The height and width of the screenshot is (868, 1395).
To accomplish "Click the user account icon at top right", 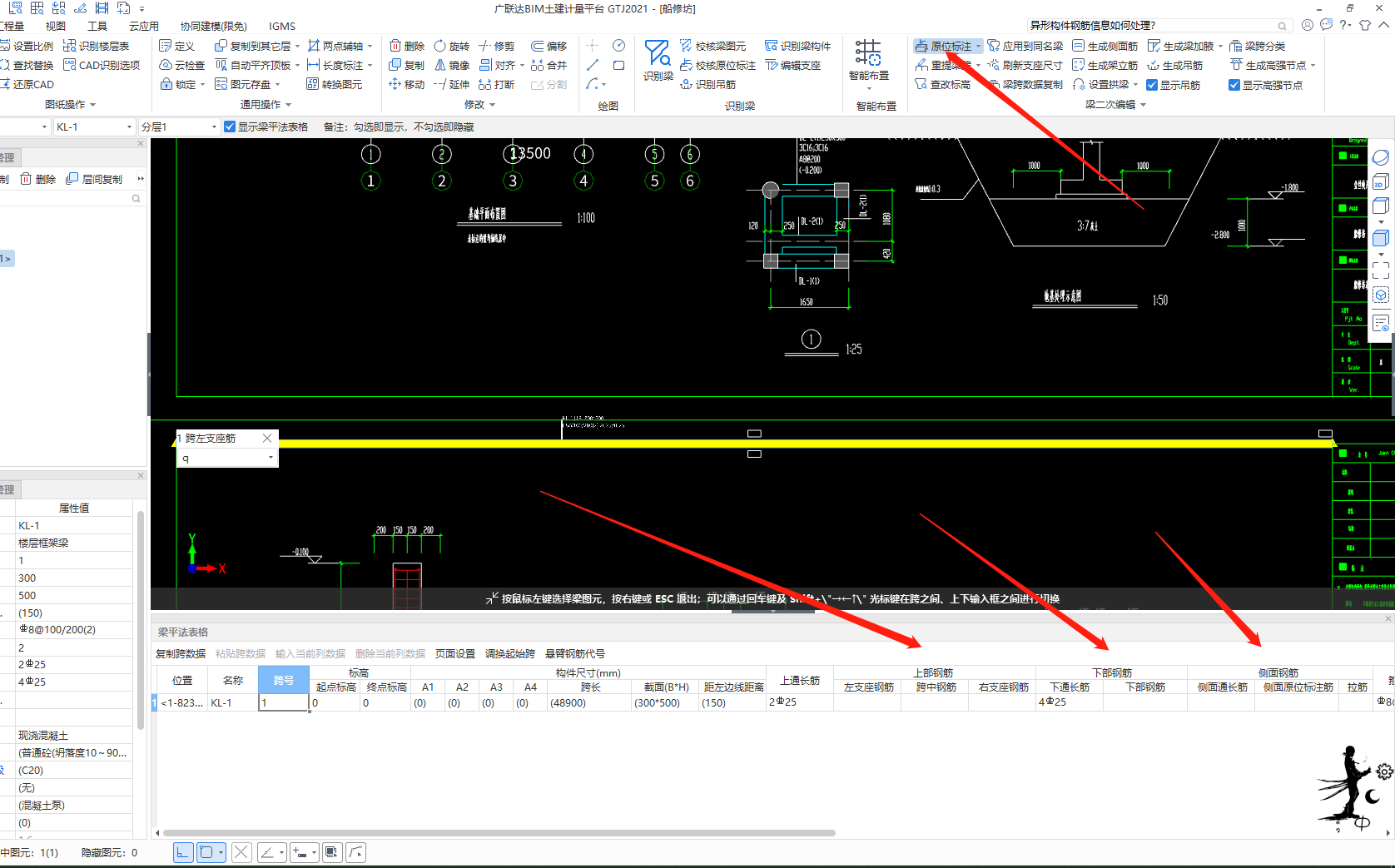I will point(1308,25).
